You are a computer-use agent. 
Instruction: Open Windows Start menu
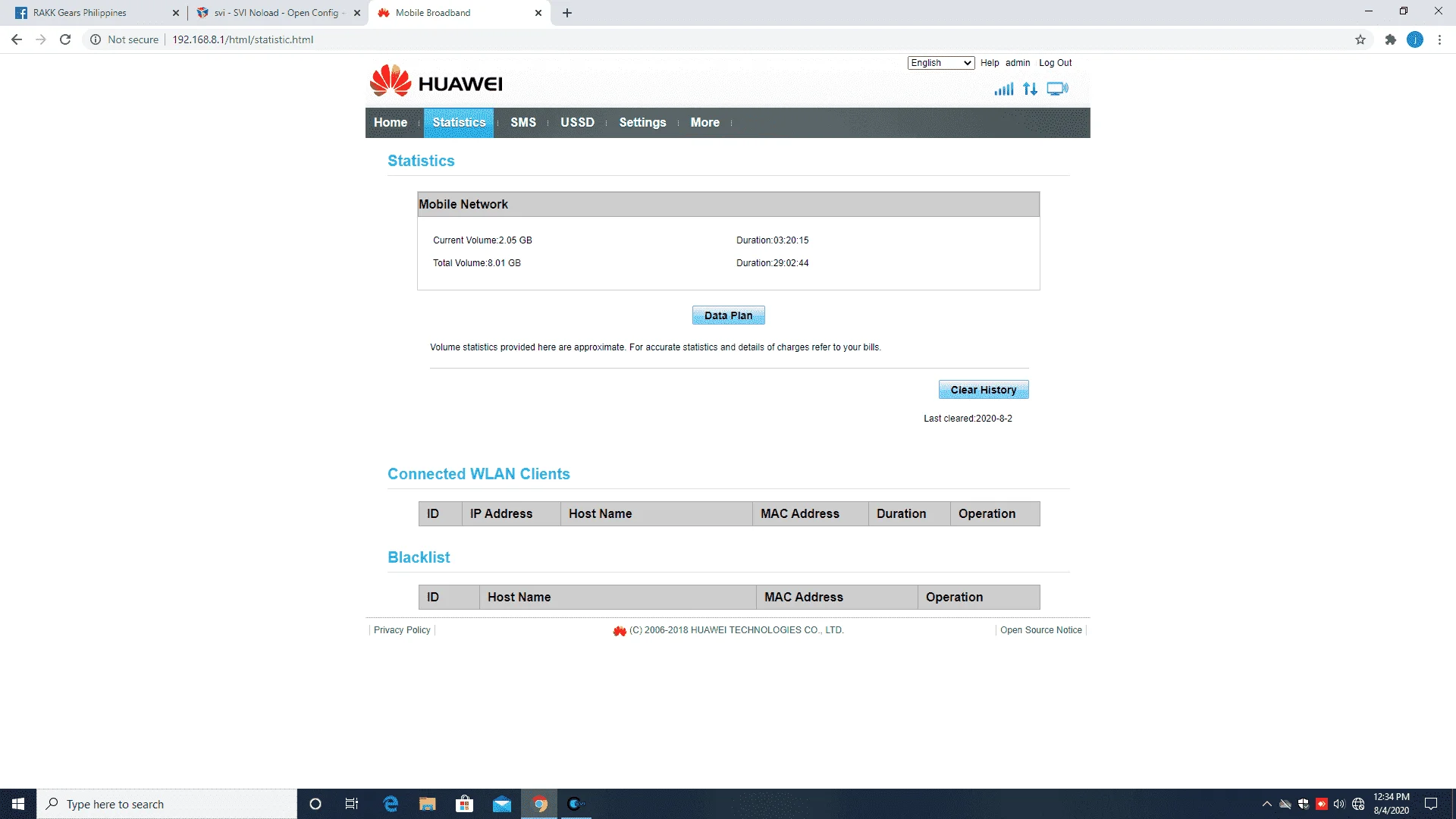click(18, 804)
